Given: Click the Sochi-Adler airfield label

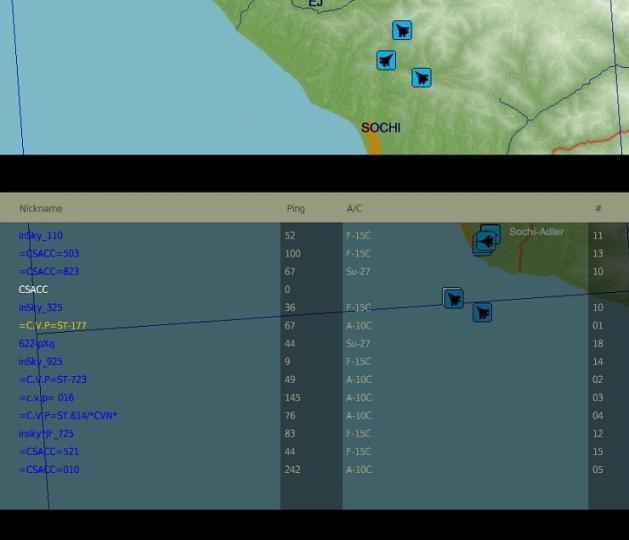Looking at the screenshot, I should 536,232.
